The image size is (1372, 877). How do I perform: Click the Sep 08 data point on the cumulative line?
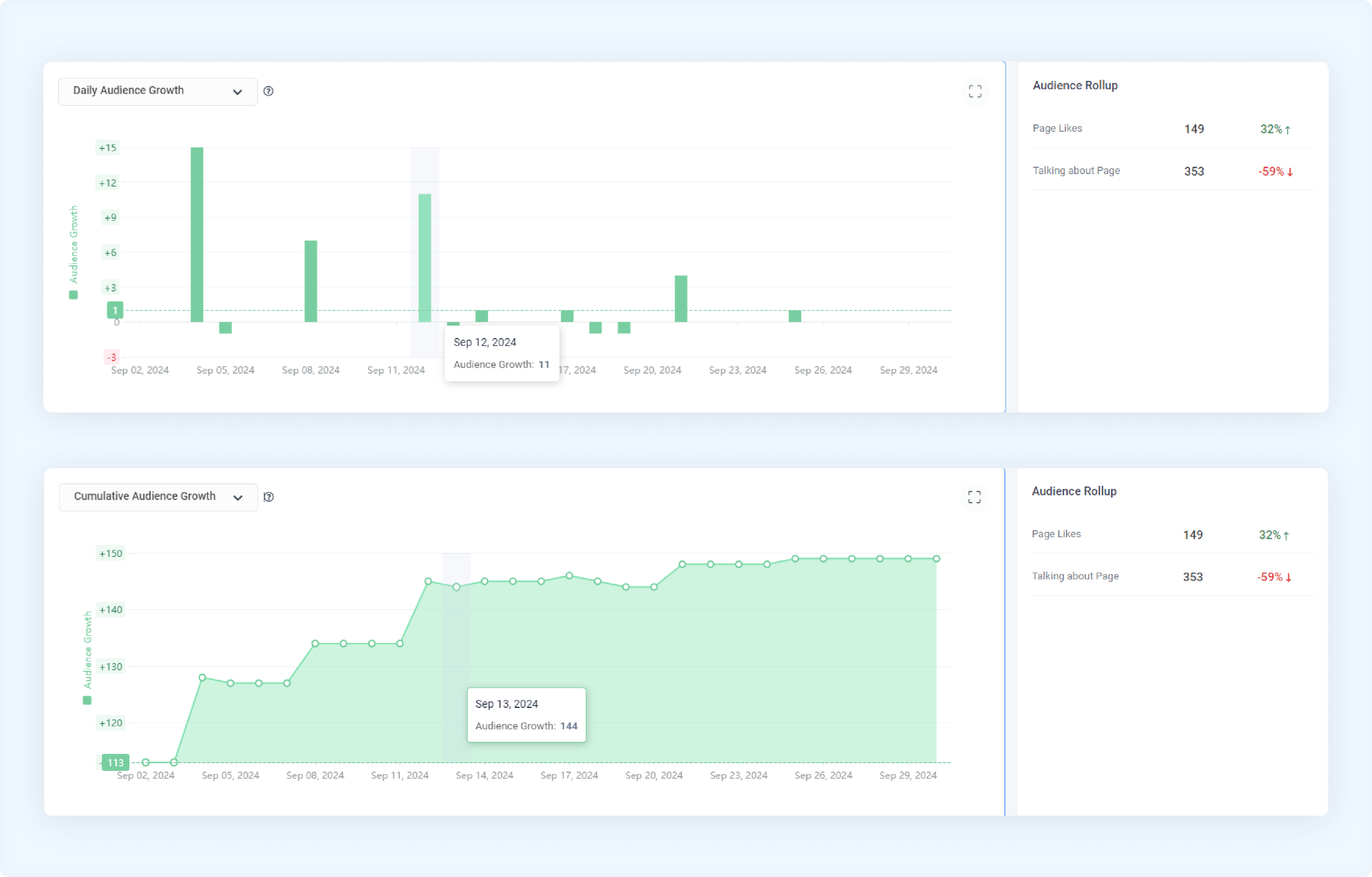pyautogui.click(x=315, y=643)
